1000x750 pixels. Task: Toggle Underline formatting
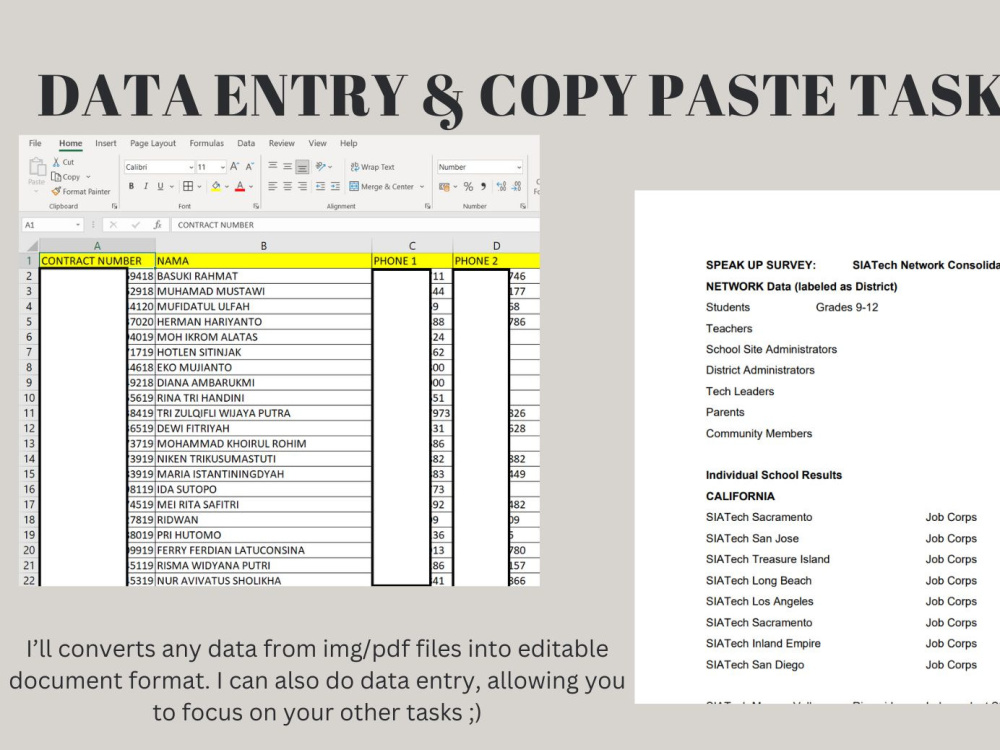tap(160, 186)
